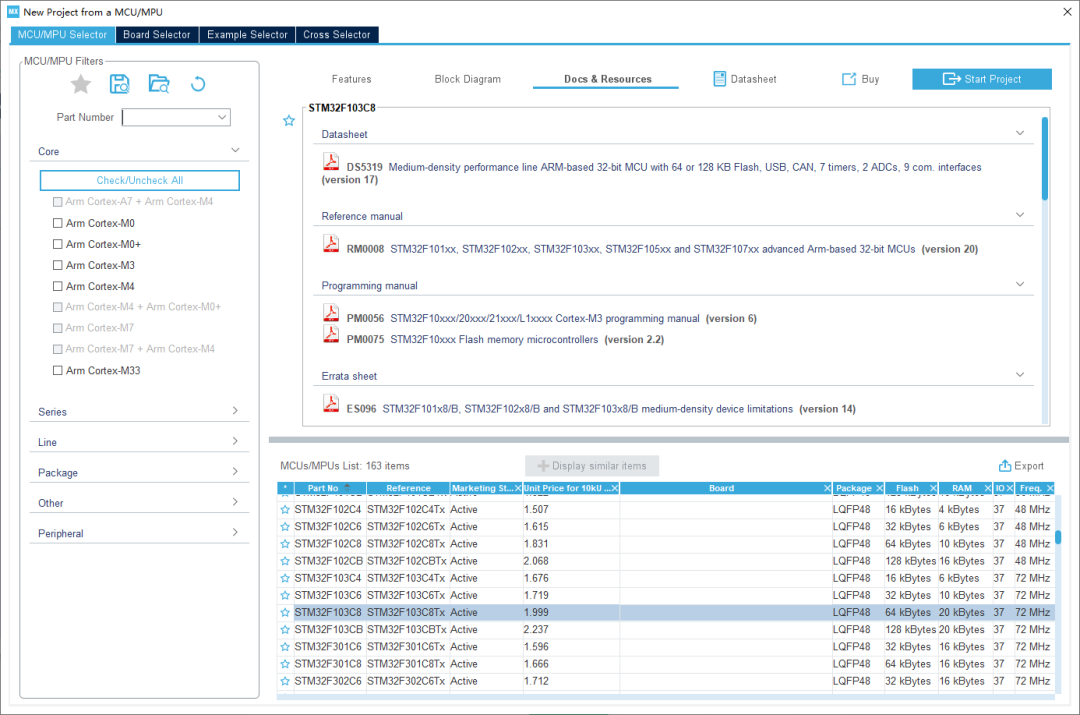The height and width of the screenshot is (715, 1080).
Task: Tick the Arm Cortex-M33 checkbox
Action: tap(58, 371)
